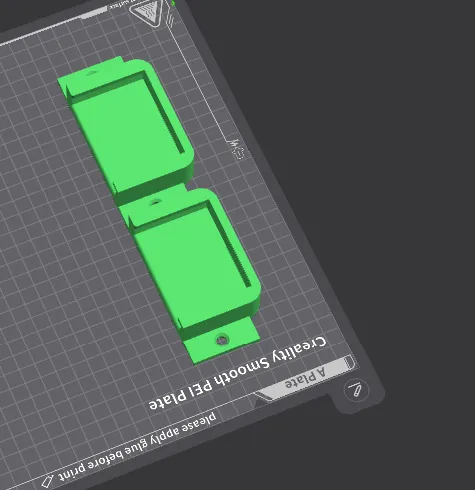
Task: Click the hot surface warning triangle icon
Action: click(147, 11)
